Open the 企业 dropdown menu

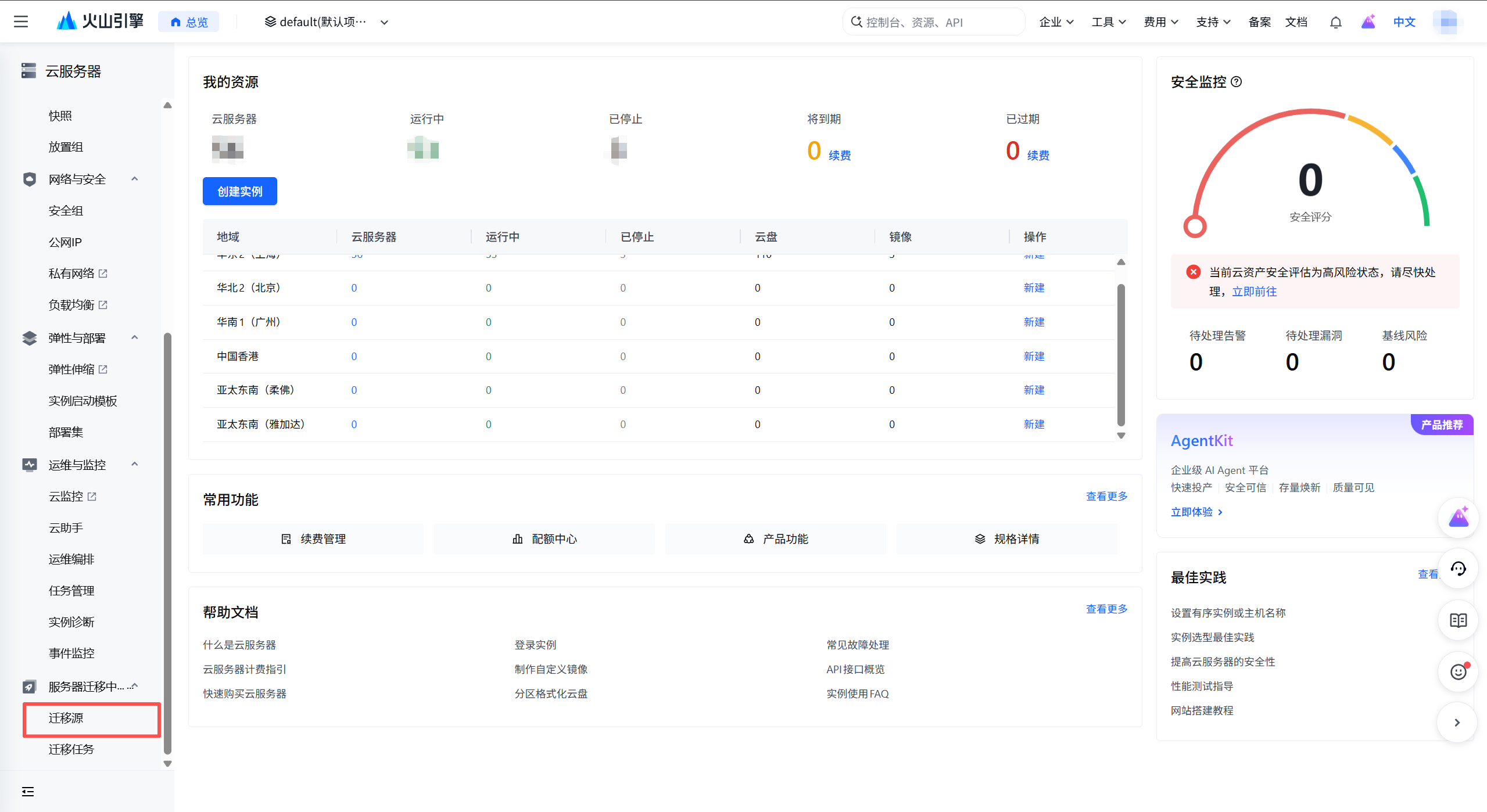click(x=1056, y=22)
